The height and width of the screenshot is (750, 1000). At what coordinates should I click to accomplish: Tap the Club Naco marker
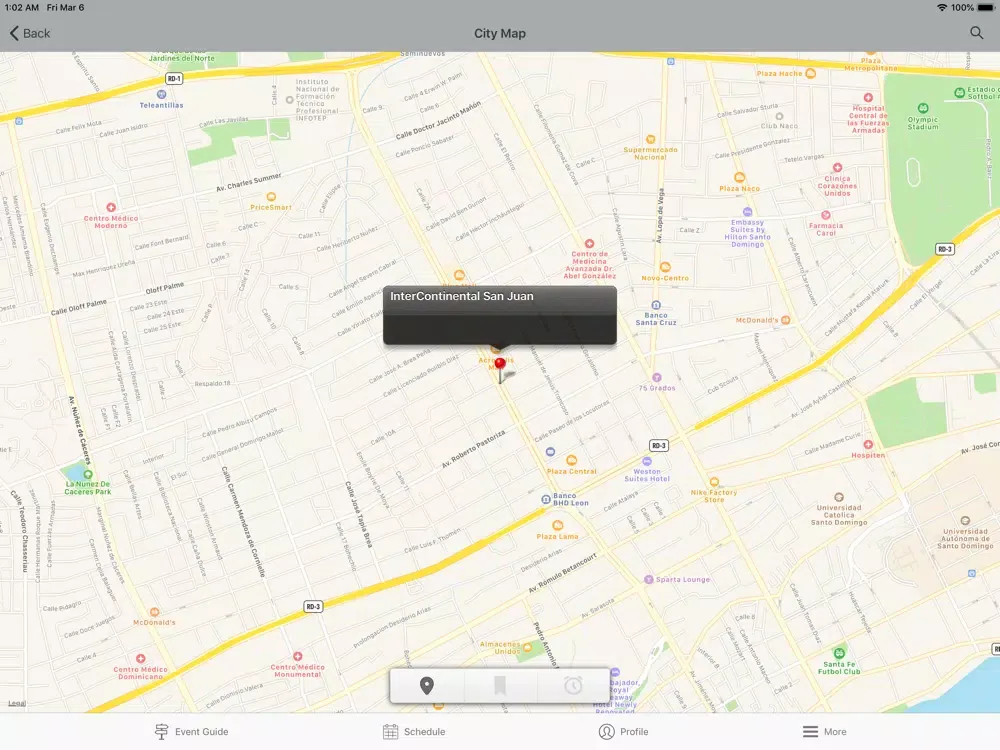[779, 117]
